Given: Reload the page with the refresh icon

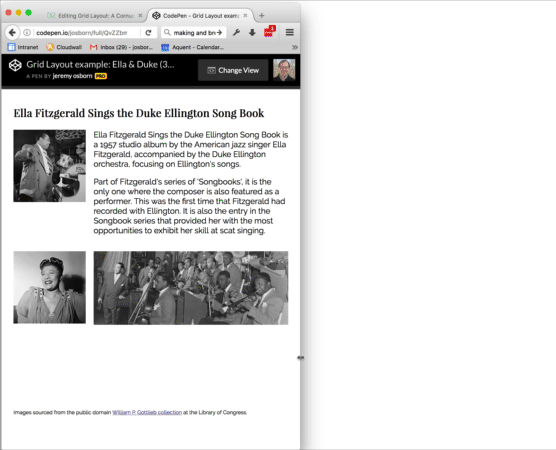Looking at the screenshot, I should (149, 33).
